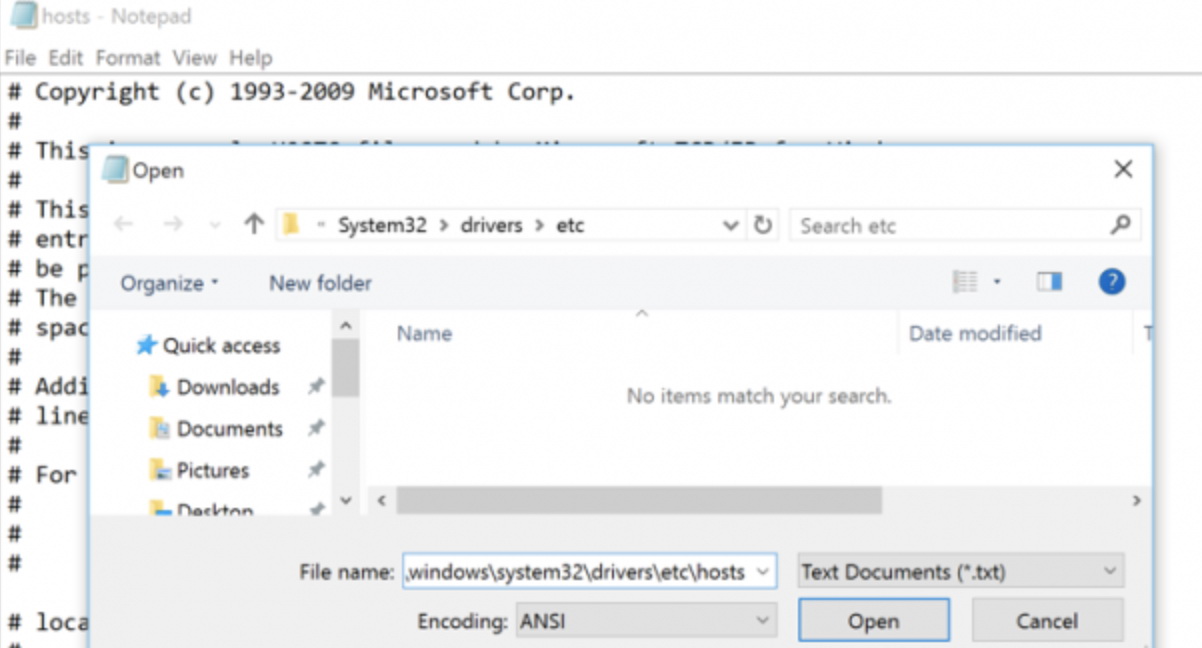Open the File menu in Notepad
Image resolution: width=1202 pixels, height=648 pixels.
coord(20,58)
